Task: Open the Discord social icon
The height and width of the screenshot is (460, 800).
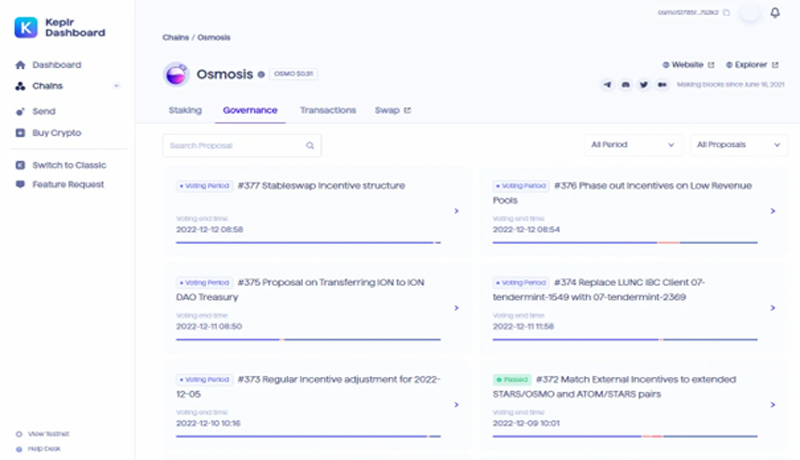Action: 626,85
